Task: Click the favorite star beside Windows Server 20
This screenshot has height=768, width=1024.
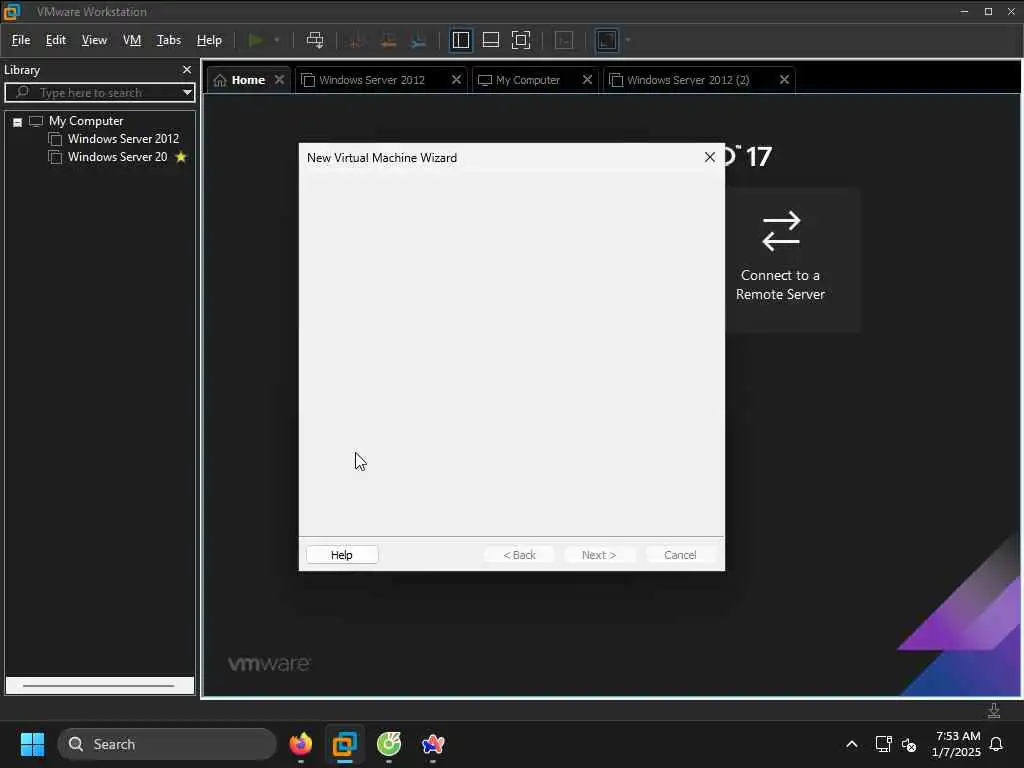Action: tap(181, 157)
